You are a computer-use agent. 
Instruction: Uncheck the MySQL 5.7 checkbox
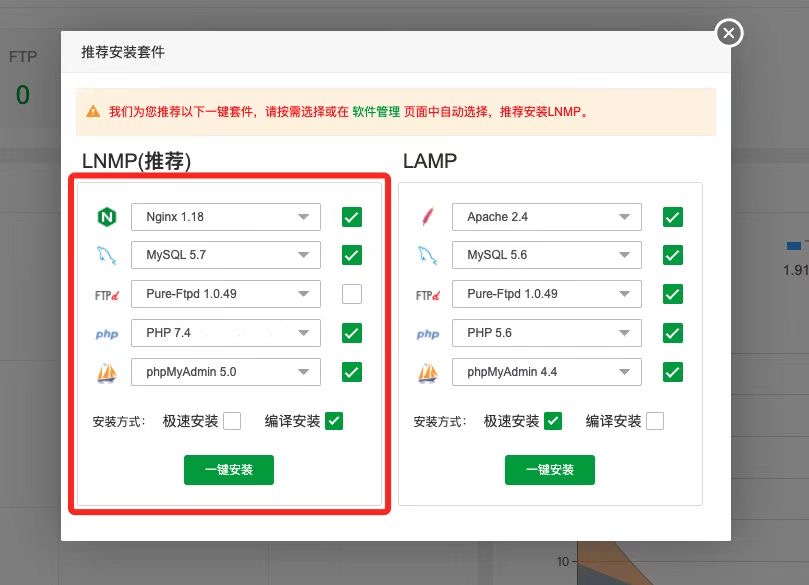pyautogui.click(x=352, y=255)
